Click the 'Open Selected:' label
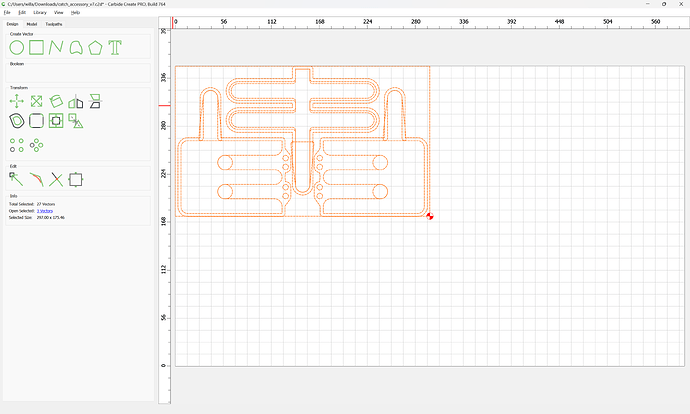 (22, 211)
